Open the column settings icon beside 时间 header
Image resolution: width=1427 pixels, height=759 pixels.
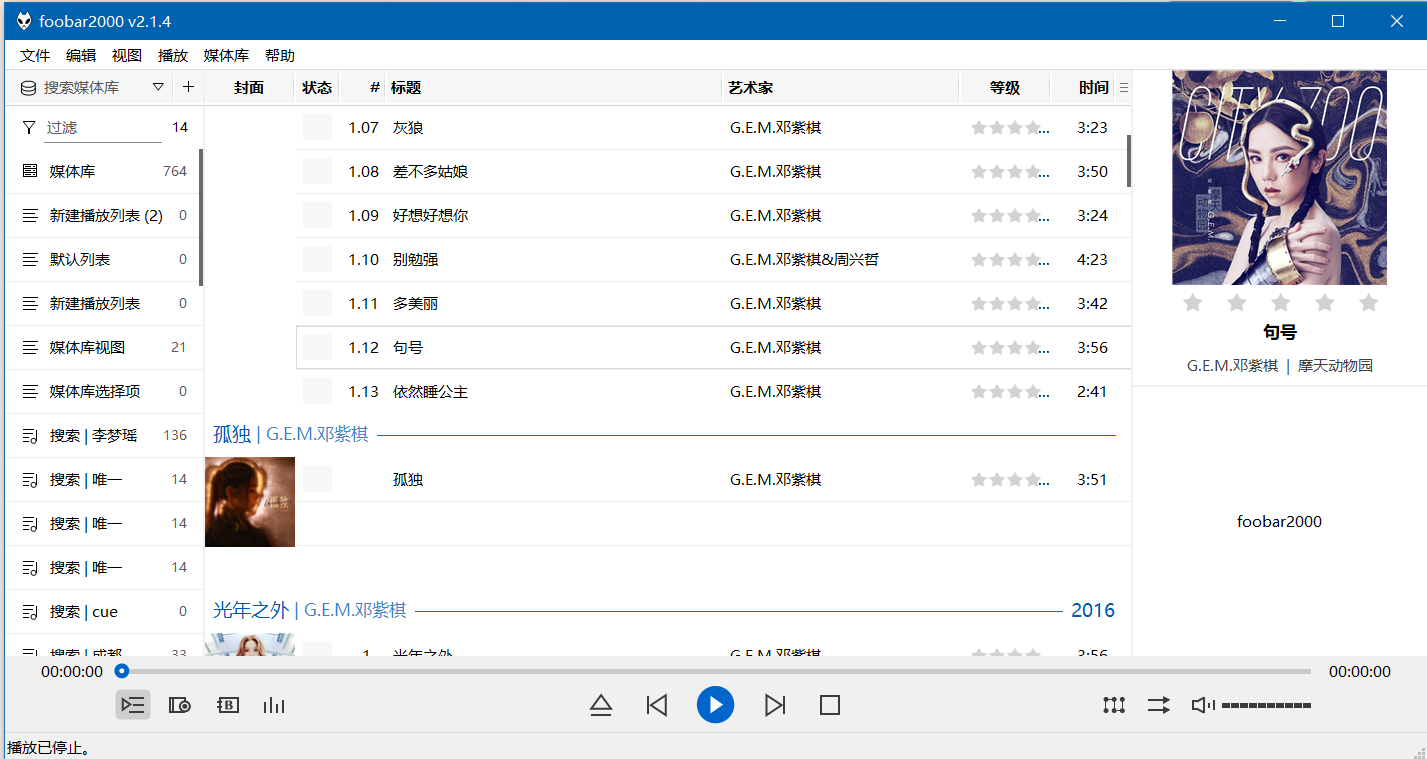click(1123, 88)
